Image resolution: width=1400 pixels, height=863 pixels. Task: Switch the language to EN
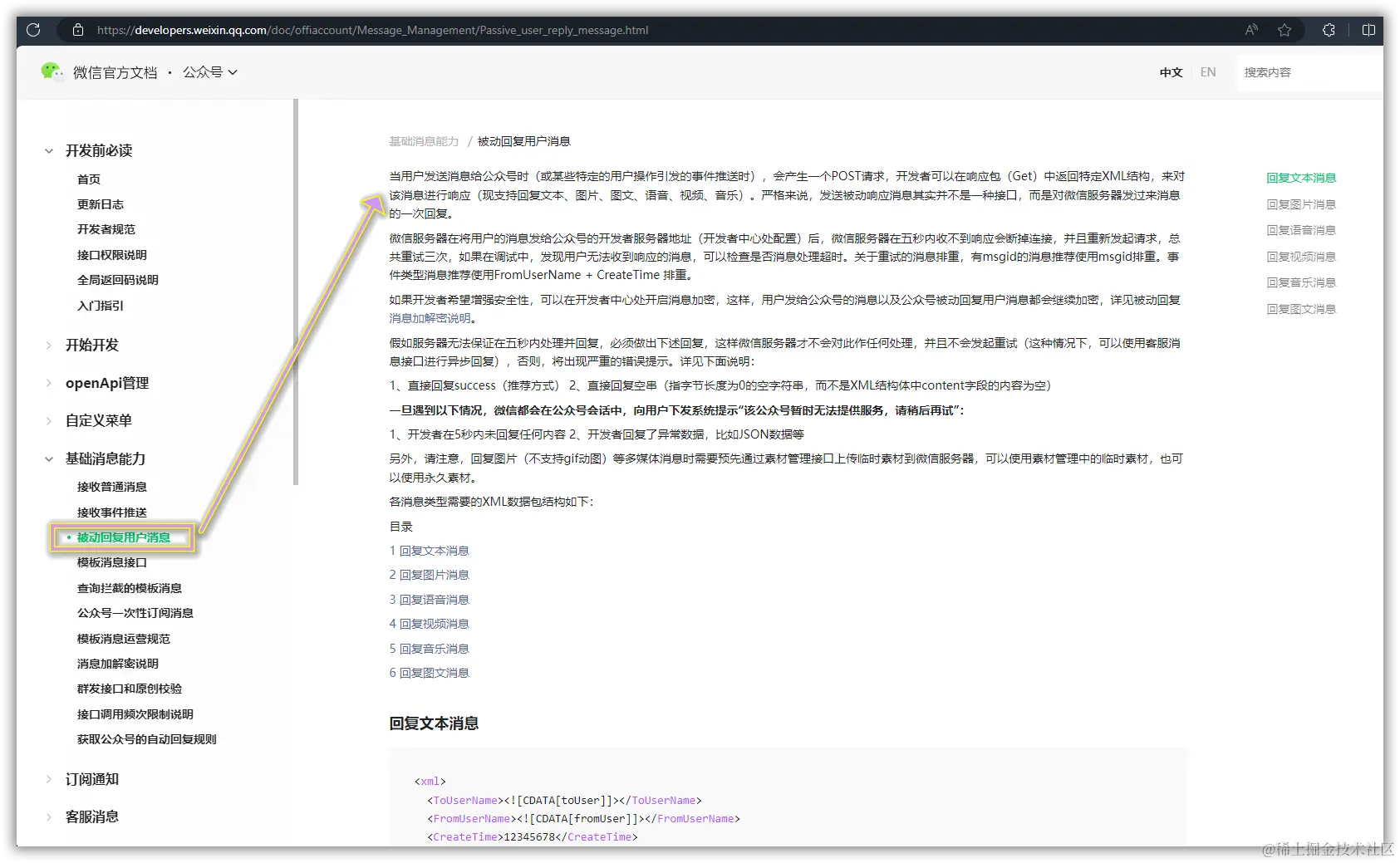1208,72
